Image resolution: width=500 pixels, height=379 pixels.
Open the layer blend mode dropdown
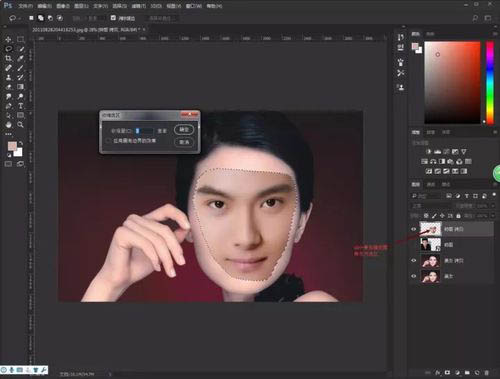[432, 206]
